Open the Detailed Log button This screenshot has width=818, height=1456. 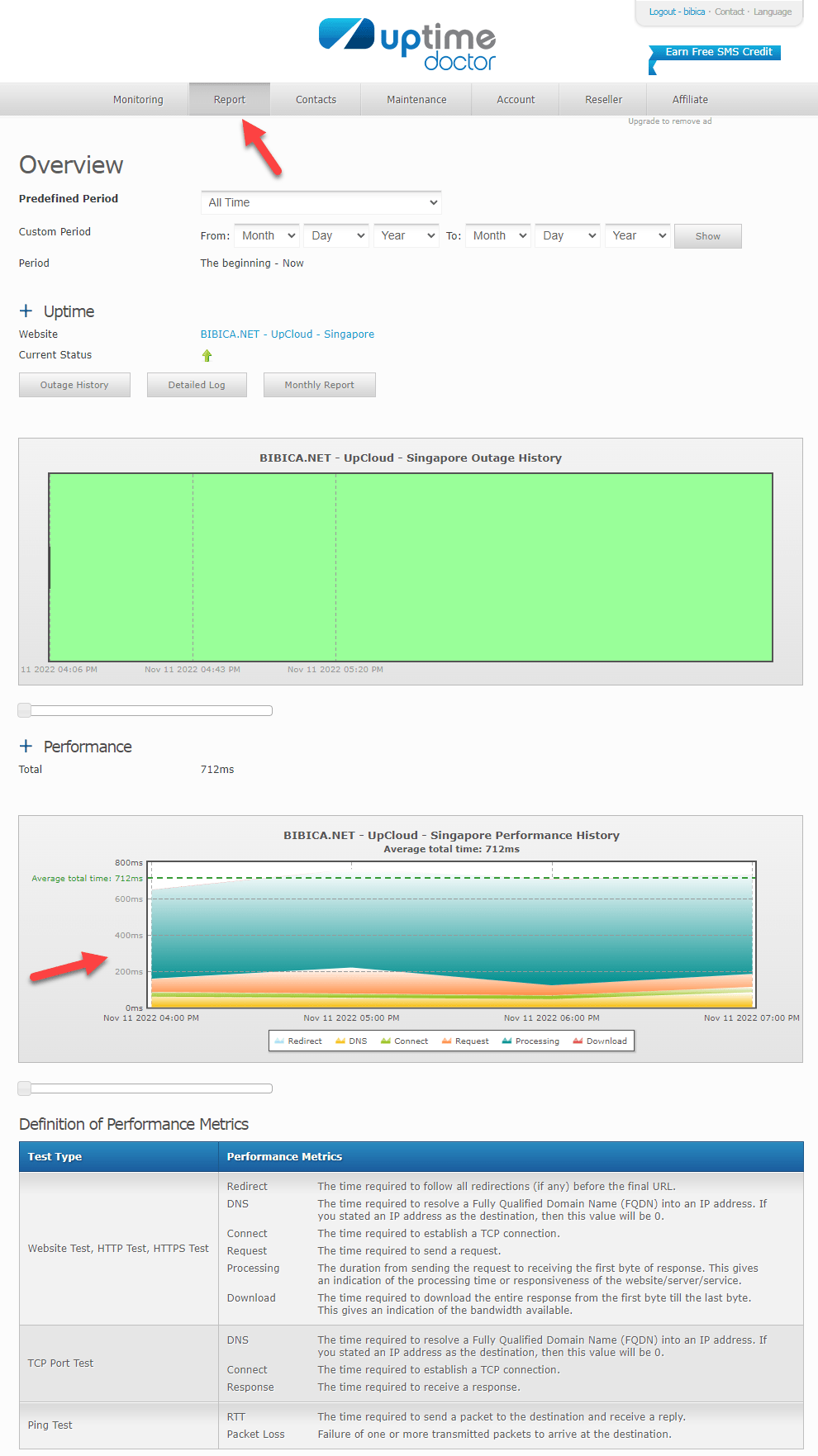coord(197,385)
